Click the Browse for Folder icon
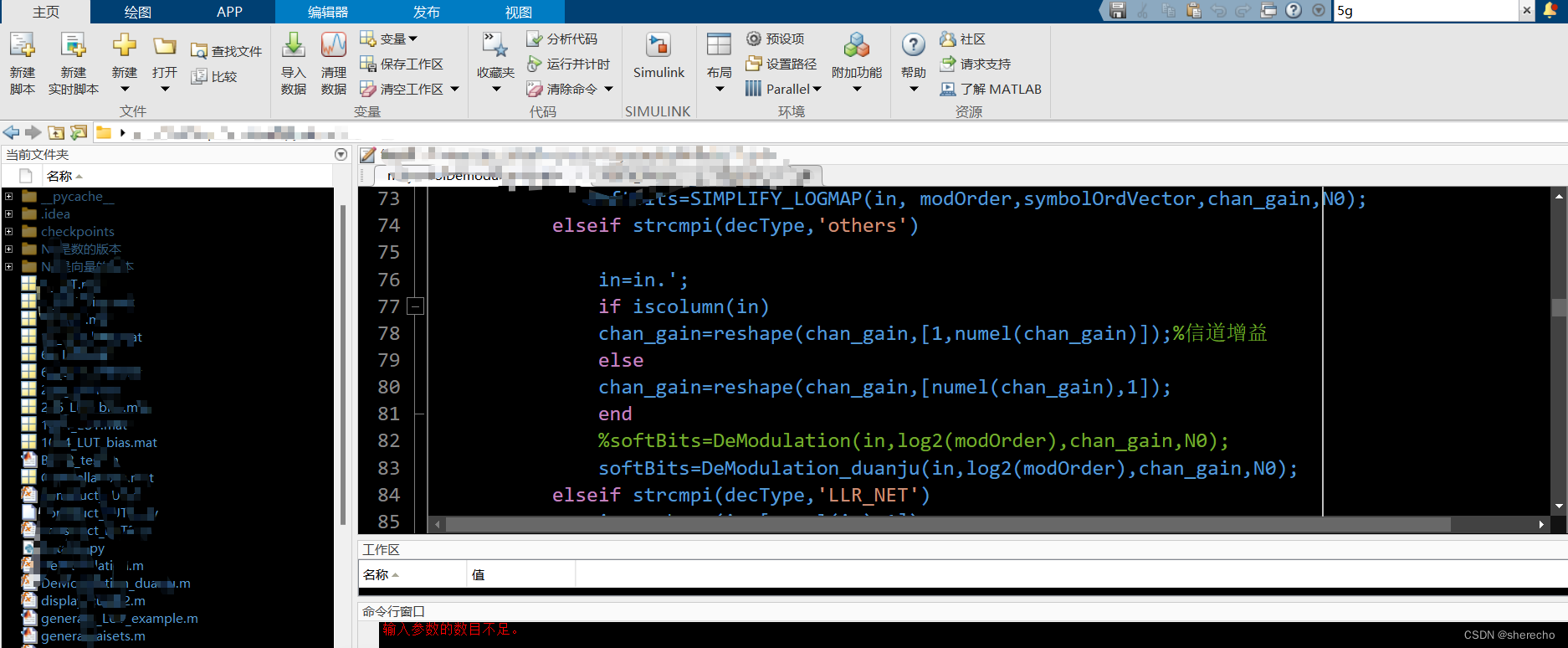The height and width of the screenshot is (648, 1568). pos(79,132)
